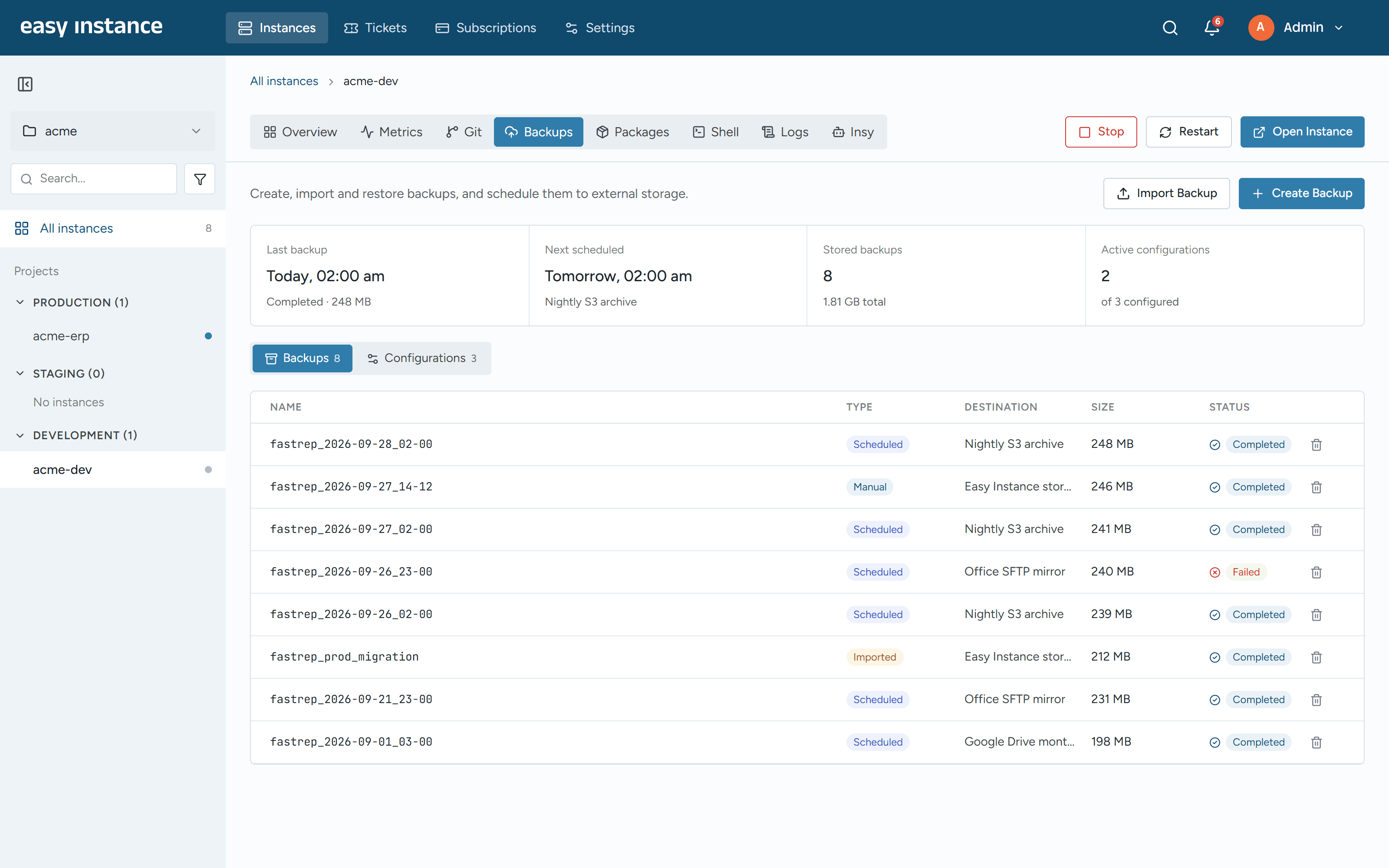Go to Tickets in top navigation
The height and width of the screenshot is (868, 1389).
(x=375, y=27)
